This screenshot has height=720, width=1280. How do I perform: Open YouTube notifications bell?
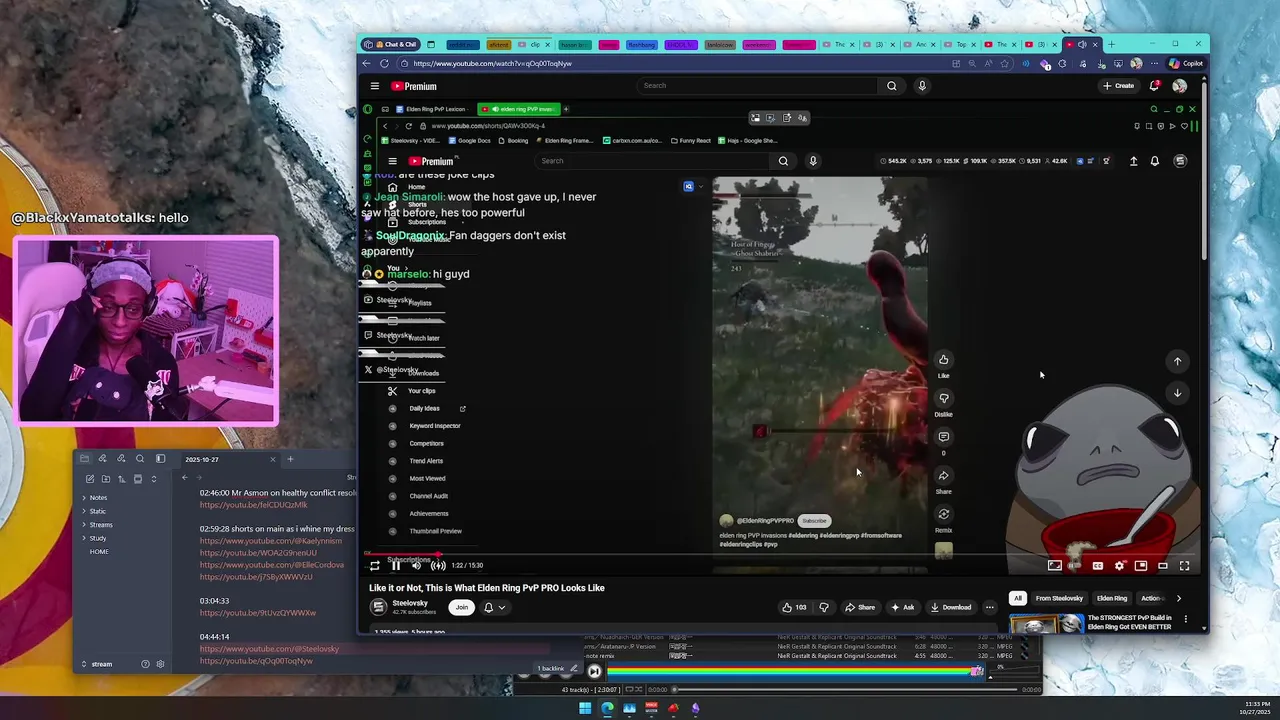(1154, 86)
